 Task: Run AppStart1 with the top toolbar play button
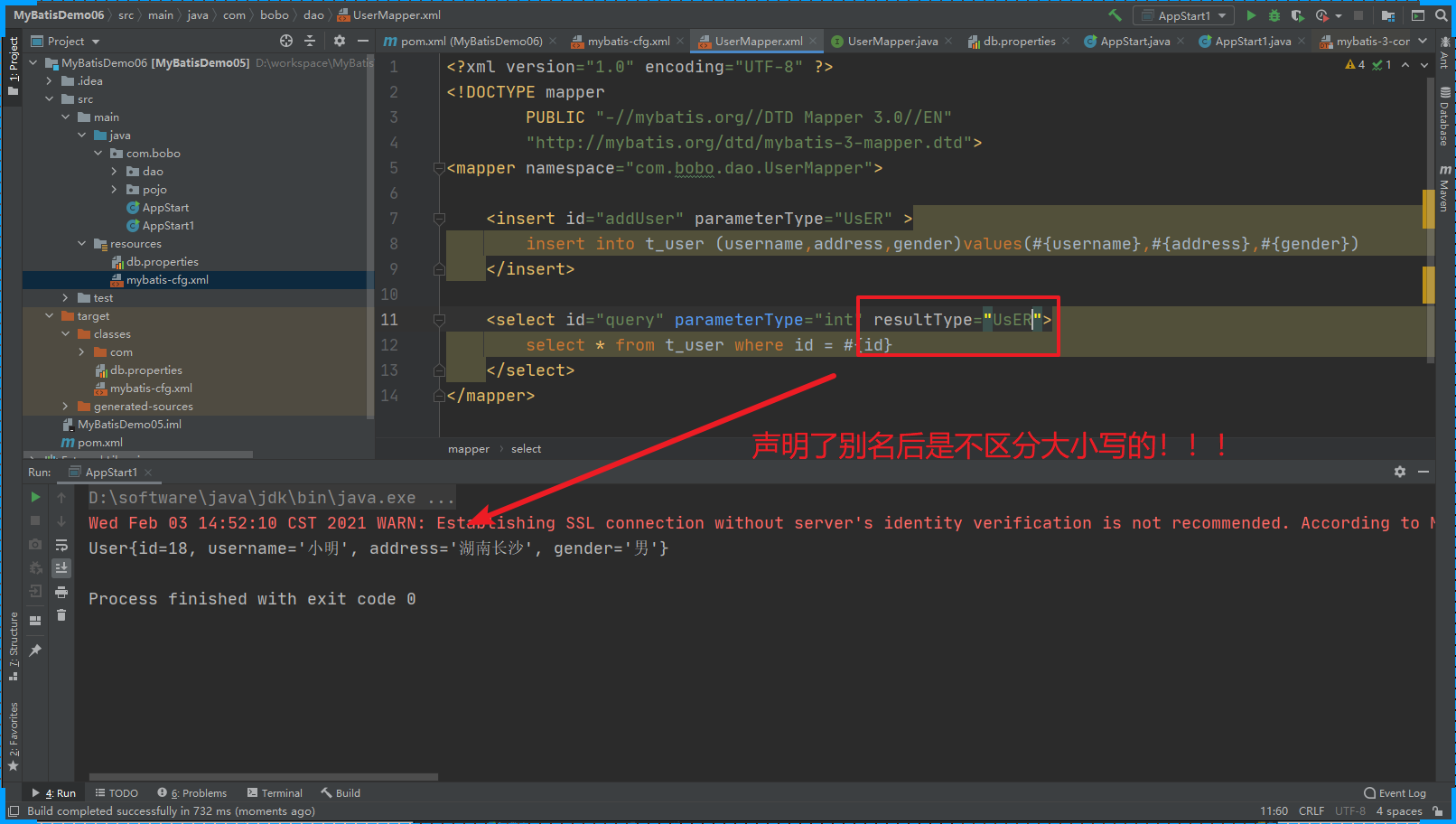(1251, 15)
